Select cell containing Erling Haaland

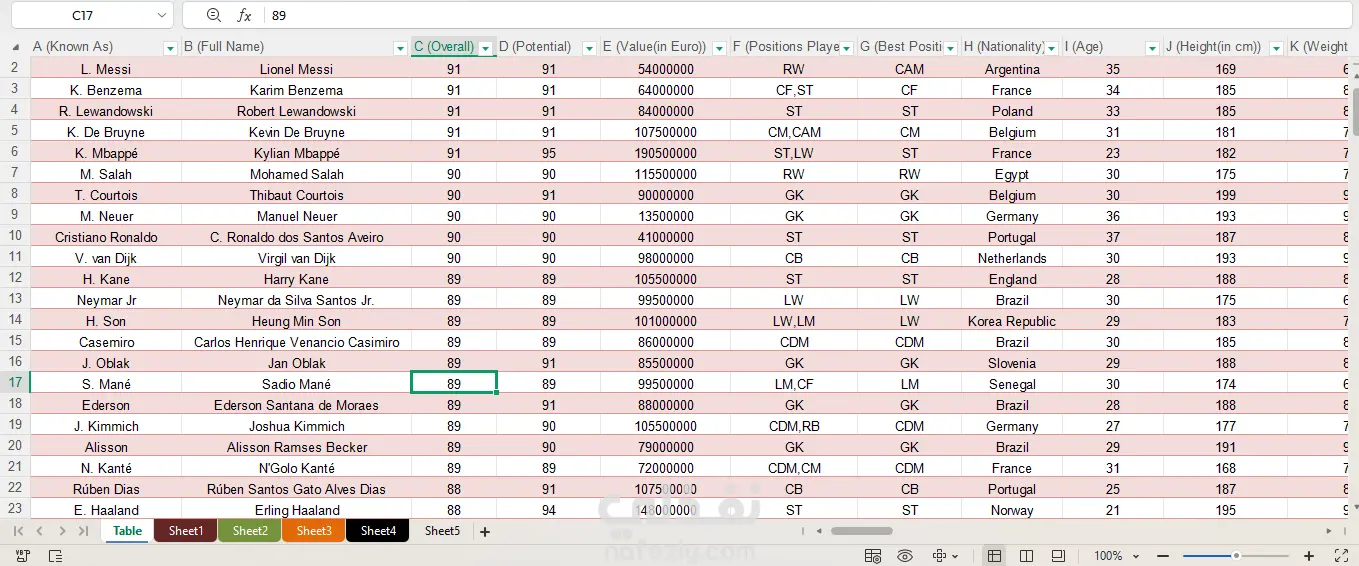pyautogui.click(x=296, y=510)
